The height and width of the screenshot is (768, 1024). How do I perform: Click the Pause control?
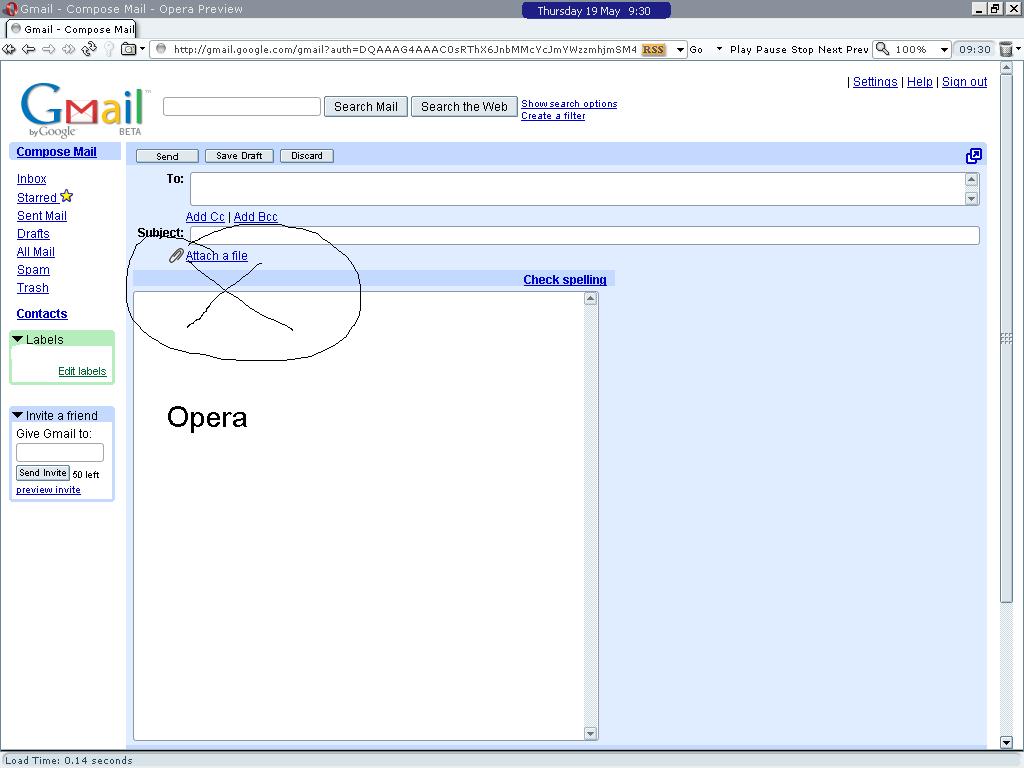771,50
